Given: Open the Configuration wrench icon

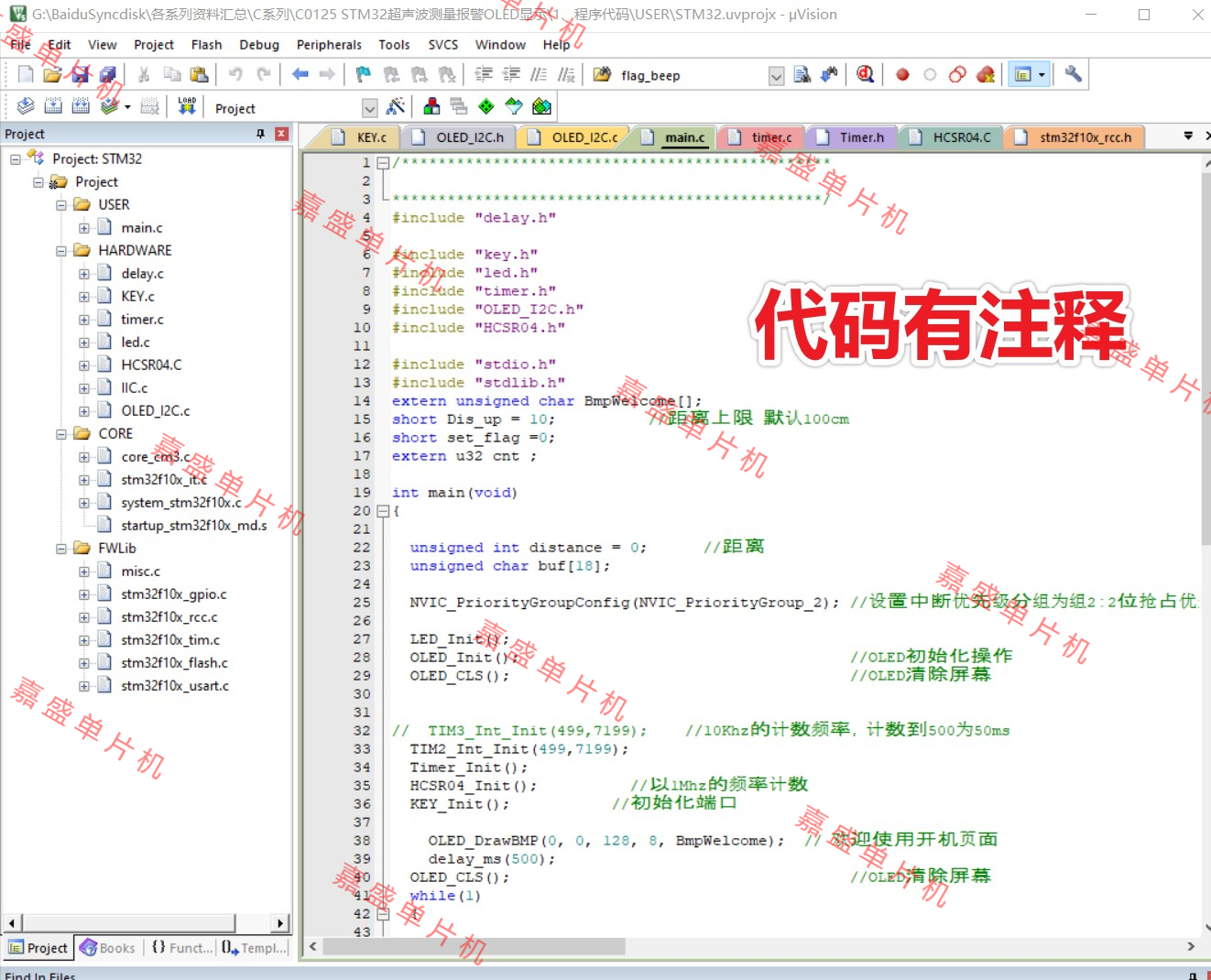Looking at the screenshot, I should click(x=1073, y=74).
